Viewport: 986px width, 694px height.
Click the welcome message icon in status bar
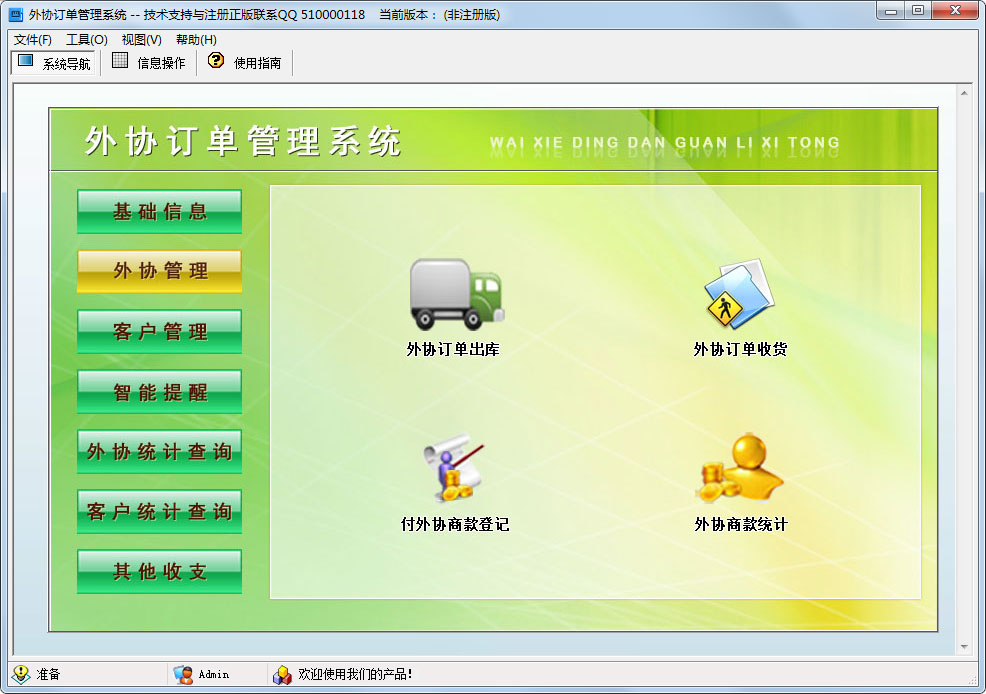tap(282, 675)
